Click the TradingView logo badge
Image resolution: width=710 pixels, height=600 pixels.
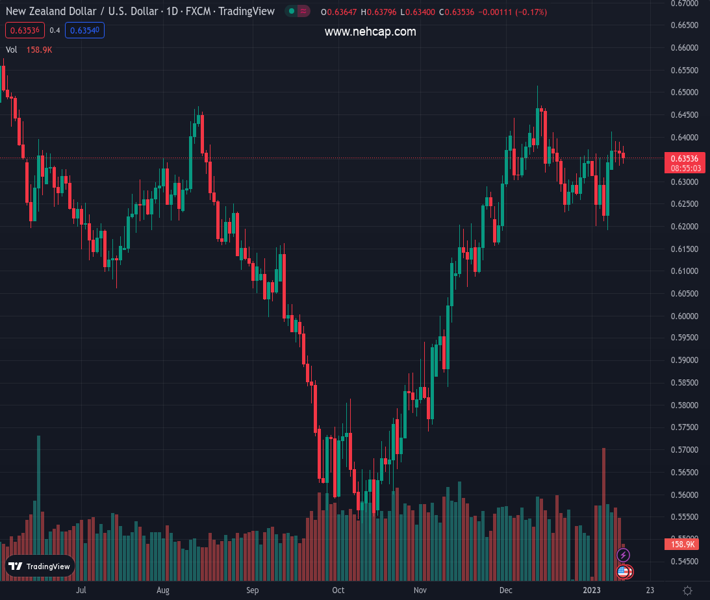click(40, 566)
